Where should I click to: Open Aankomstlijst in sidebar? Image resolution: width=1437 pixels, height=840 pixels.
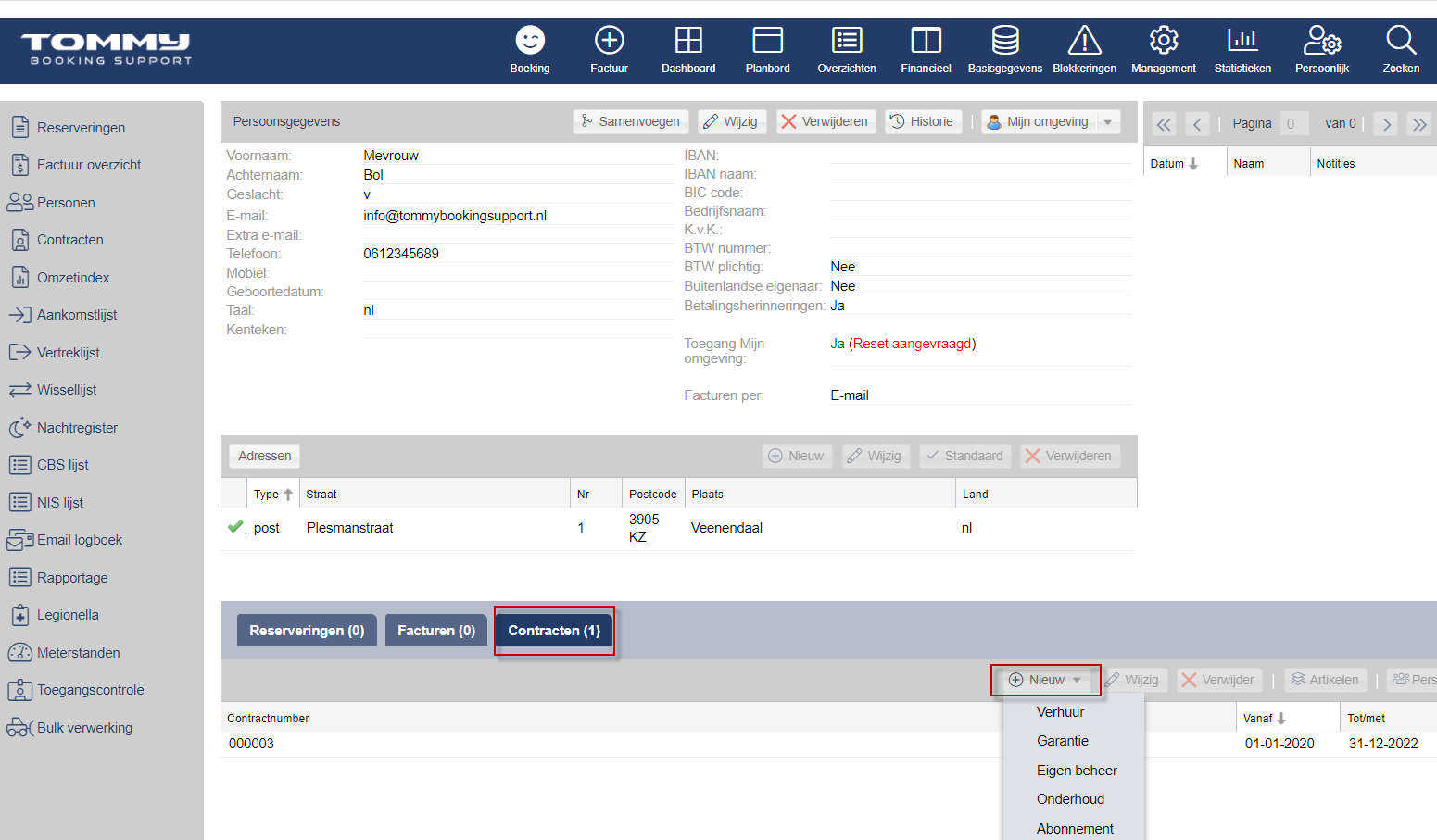point(77,315)
